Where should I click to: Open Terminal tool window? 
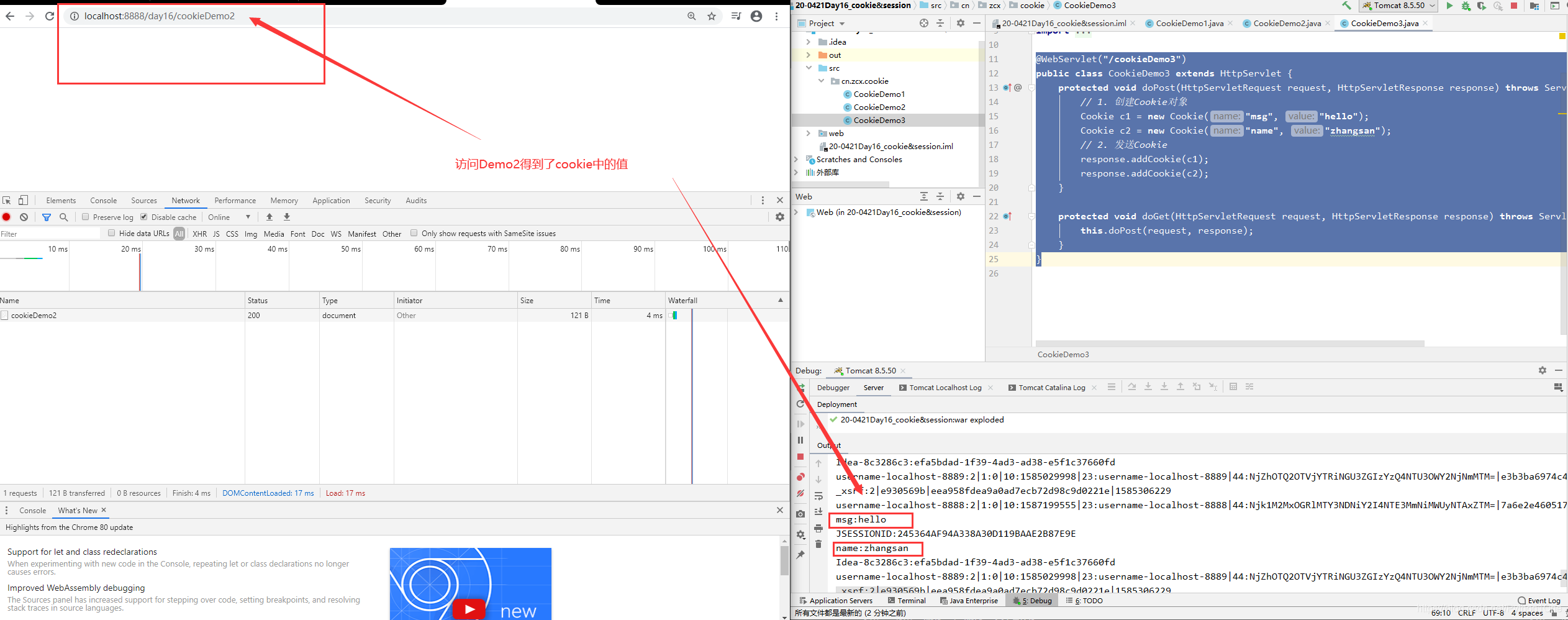[x=907, y=601]
